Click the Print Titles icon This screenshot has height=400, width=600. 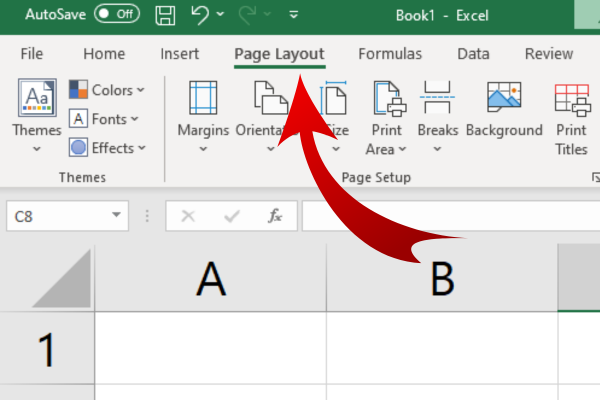(x=572, y=100)
